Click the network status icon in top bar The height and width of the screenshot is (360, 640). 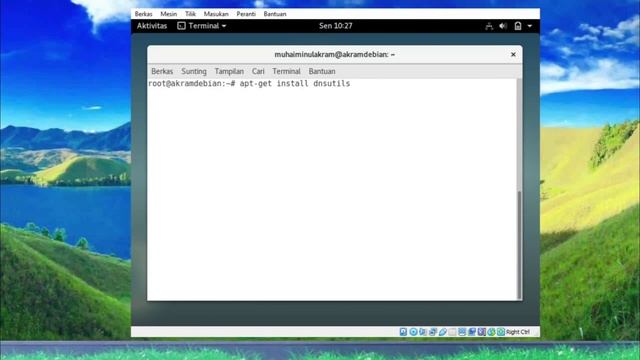489,26
